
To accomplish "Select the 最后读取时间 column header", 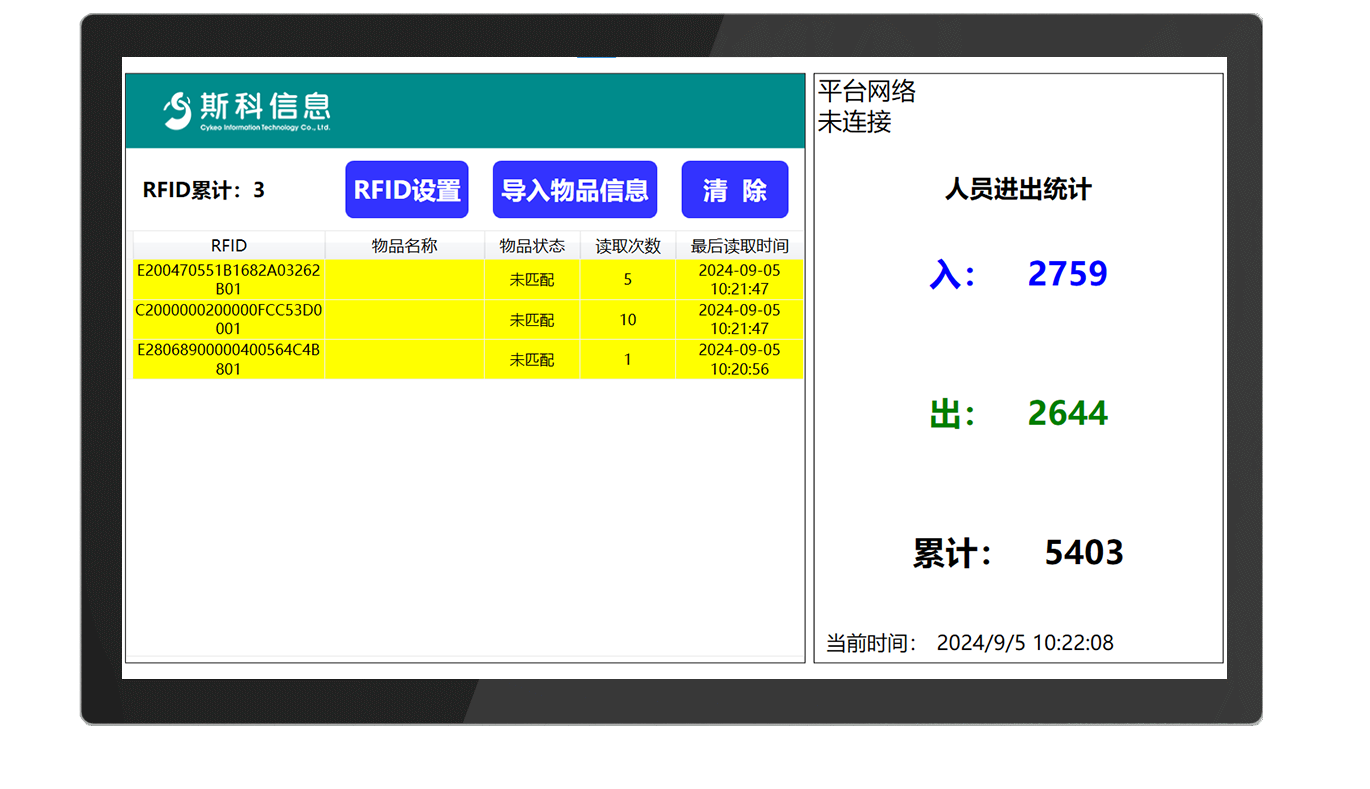I will click(x=737, y=245).
